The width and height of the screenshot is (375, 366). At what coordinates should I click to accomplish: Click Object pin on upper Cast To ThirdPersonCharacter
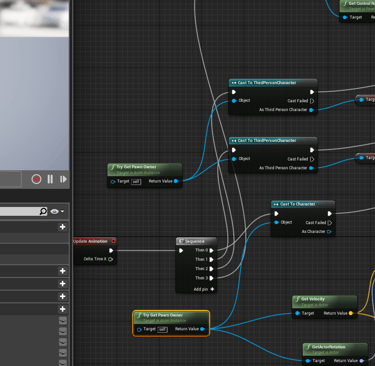(234, 101)
